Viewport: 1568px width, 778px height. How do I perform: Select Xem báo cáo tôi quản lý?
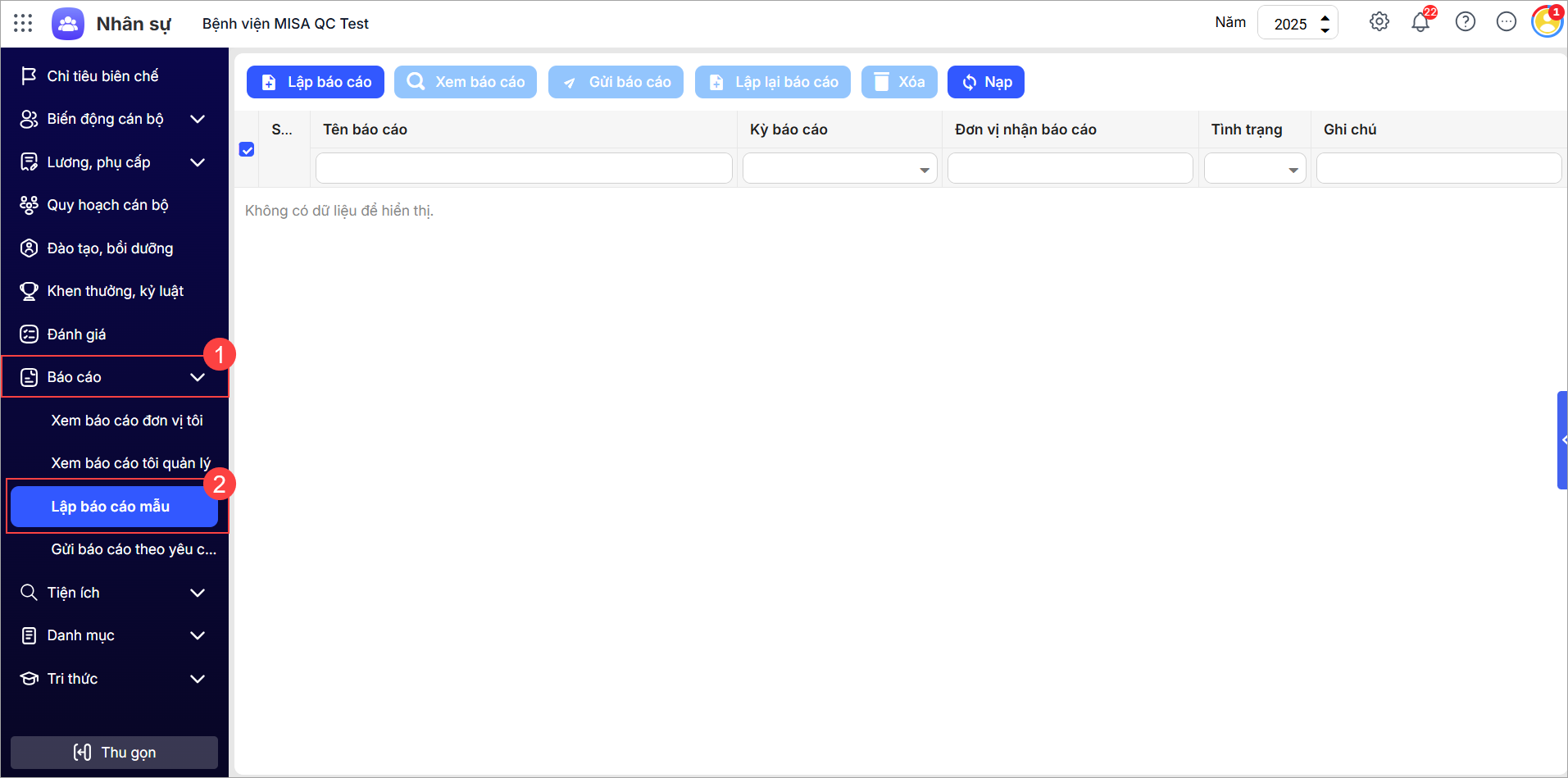click(x=131, y=463)
